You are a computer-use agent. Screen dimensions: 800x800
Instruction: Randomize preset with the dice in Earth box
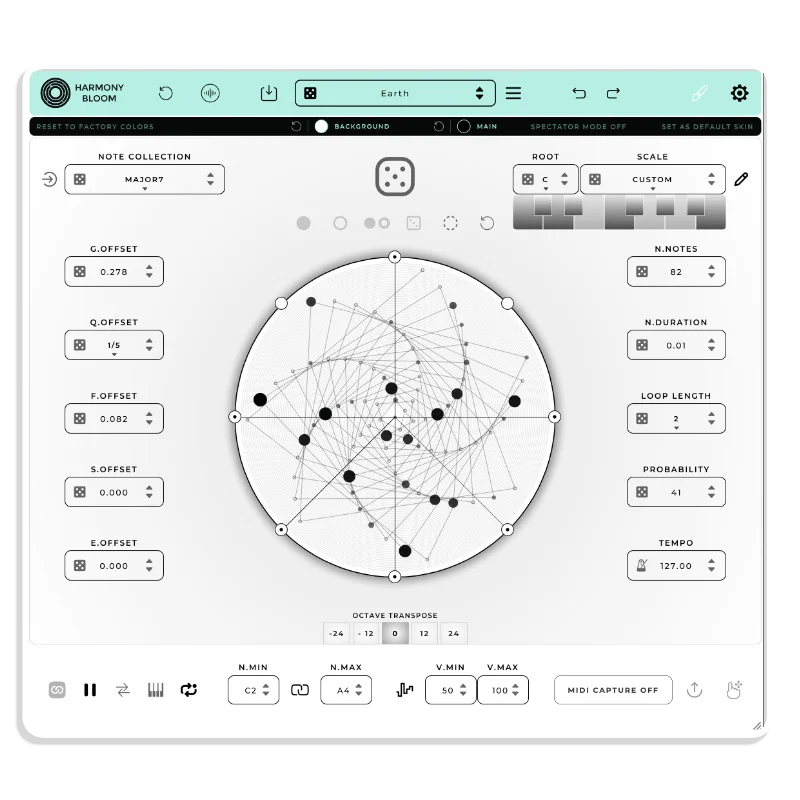[310, 93]
